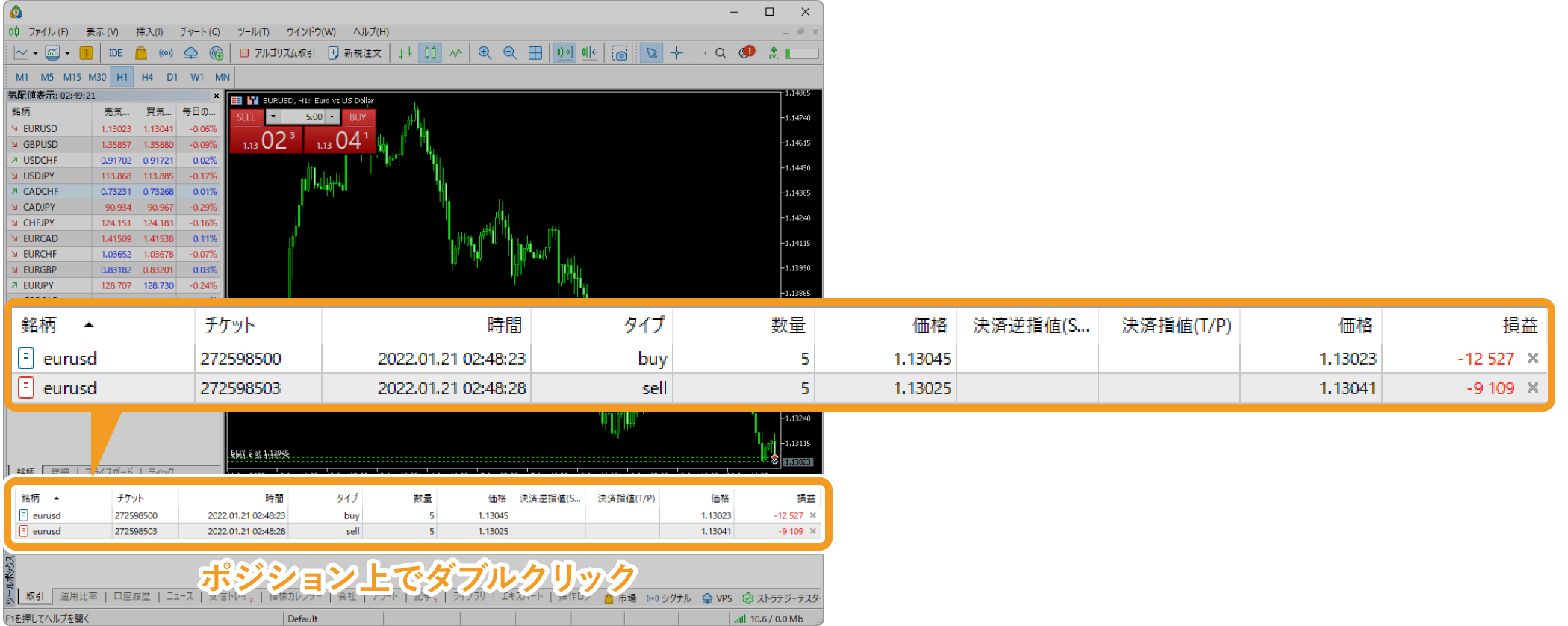
Task: Open the Market shopping bag icon
Action: [140, 53]
